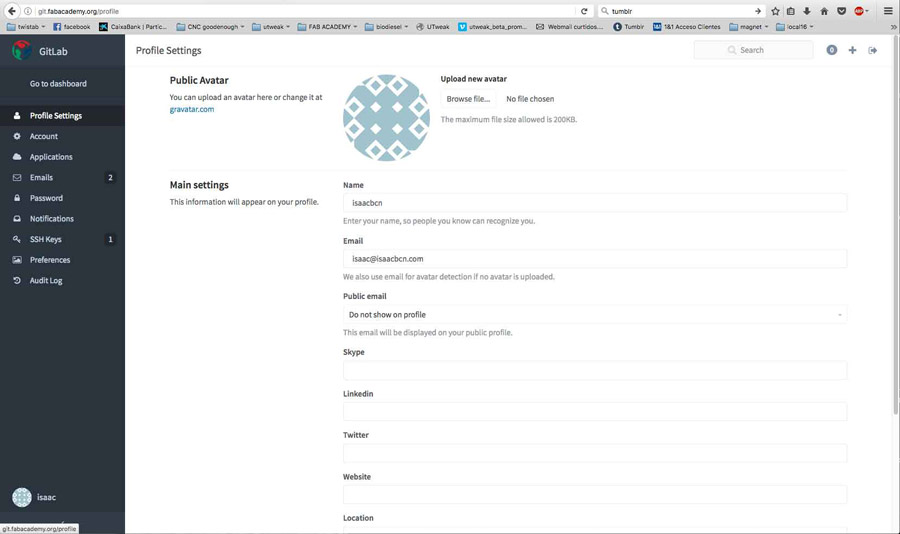Follow the gravatar.com link
The height and width of the screenshot is (534, 900).
(x=192, y=109)
